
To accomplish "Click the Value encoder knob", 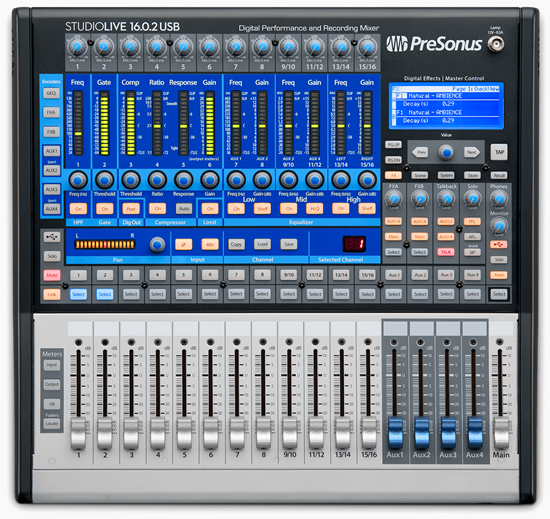I will coord(446,153).
